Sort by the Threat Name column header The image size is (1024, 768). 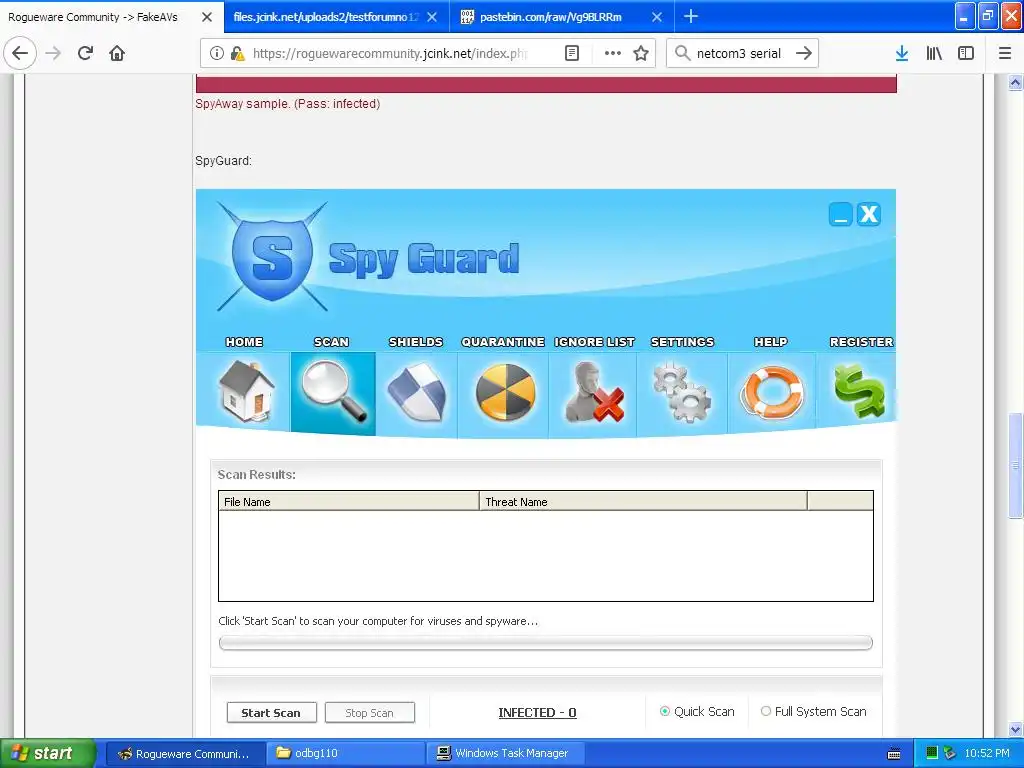643,501
